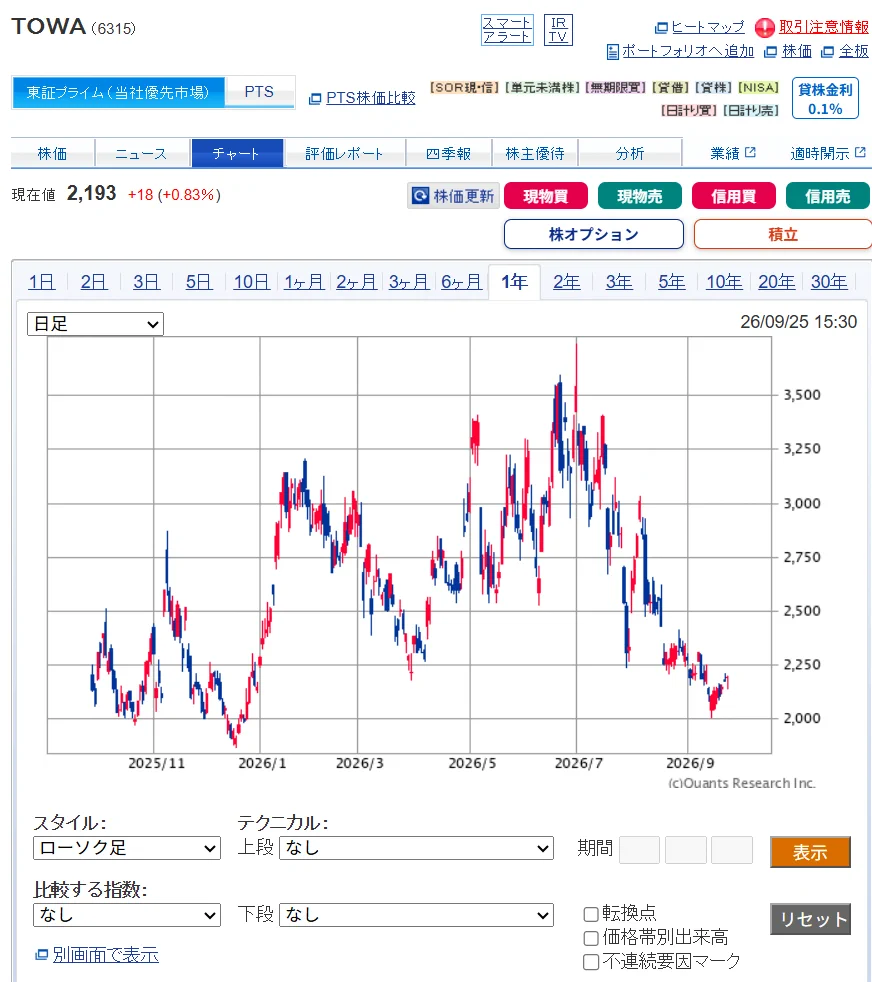Open the IR TV icon
Screen dimensions: 872x982
[x=558, y=30]
